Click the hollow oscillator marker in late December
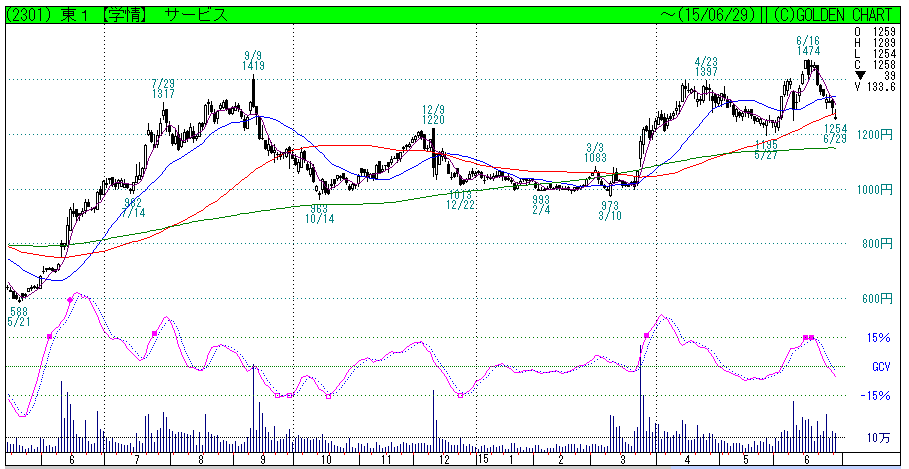This screenshot has height=469, width=909. coord(461,395)
